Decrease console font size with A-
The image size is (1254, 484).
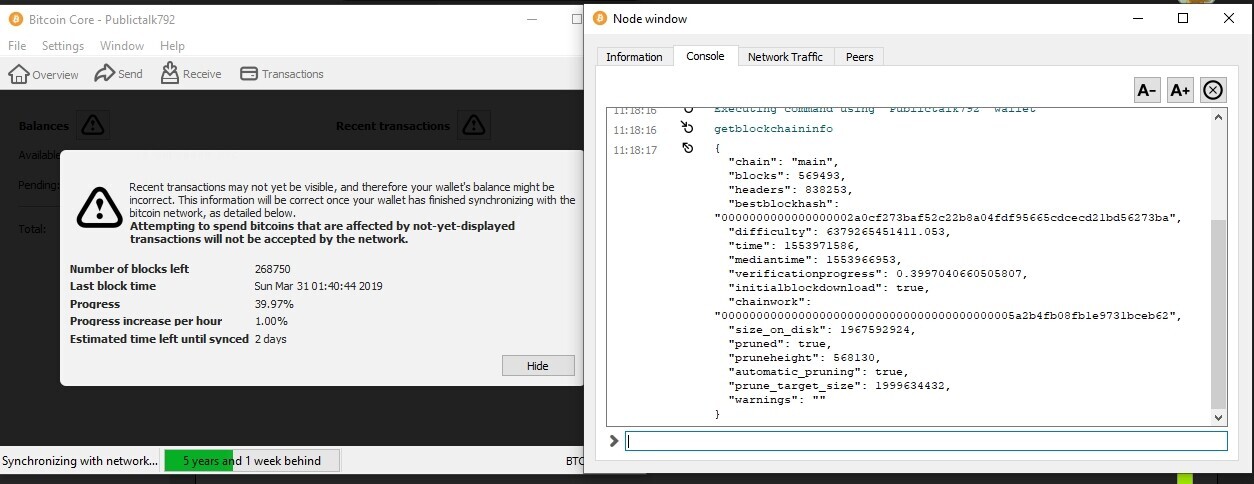pos(1147,90)
